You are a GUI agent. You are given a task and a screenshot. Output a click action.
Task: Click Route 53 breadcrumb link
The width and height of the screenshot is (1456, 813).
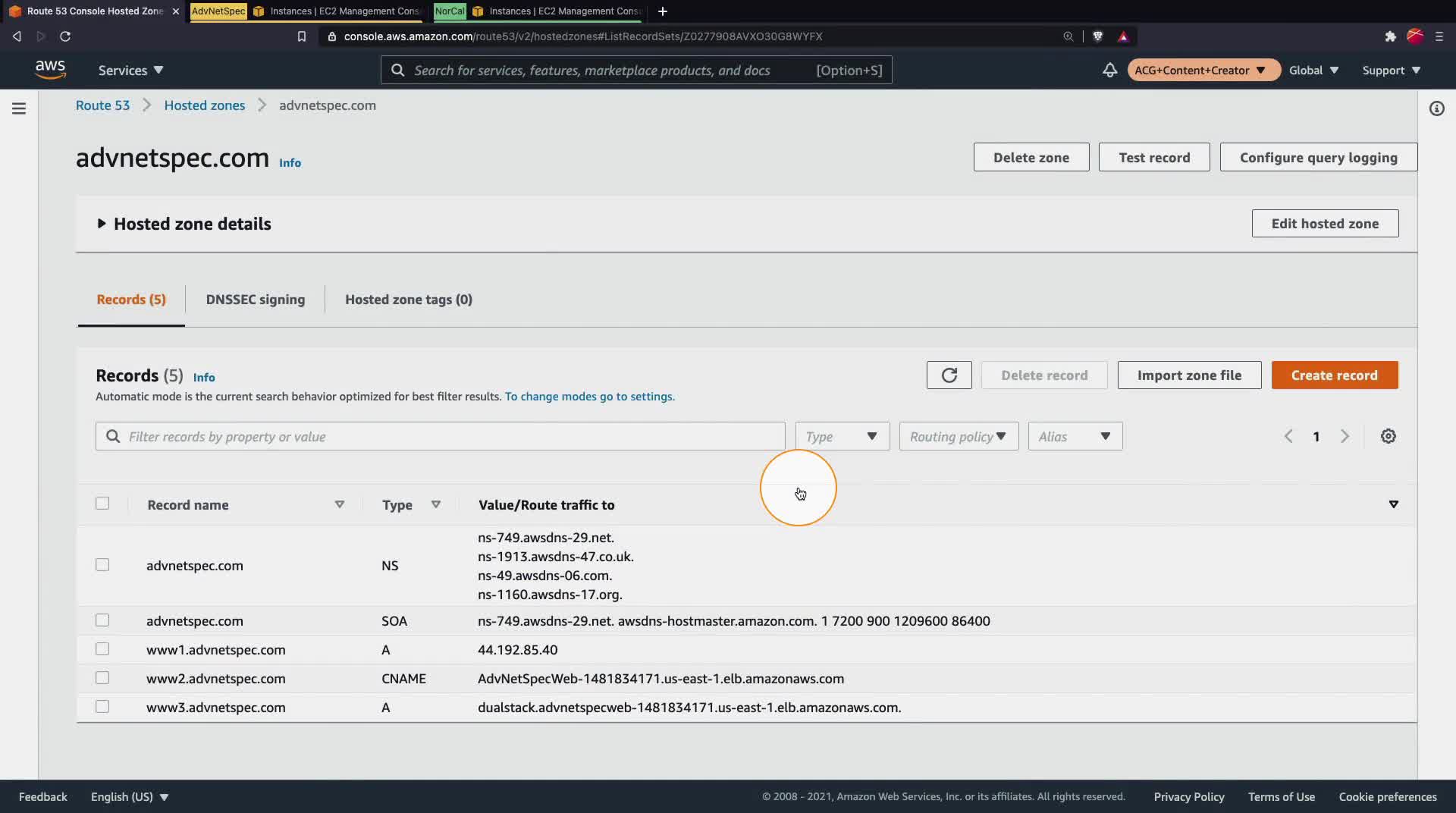(102, 105)
